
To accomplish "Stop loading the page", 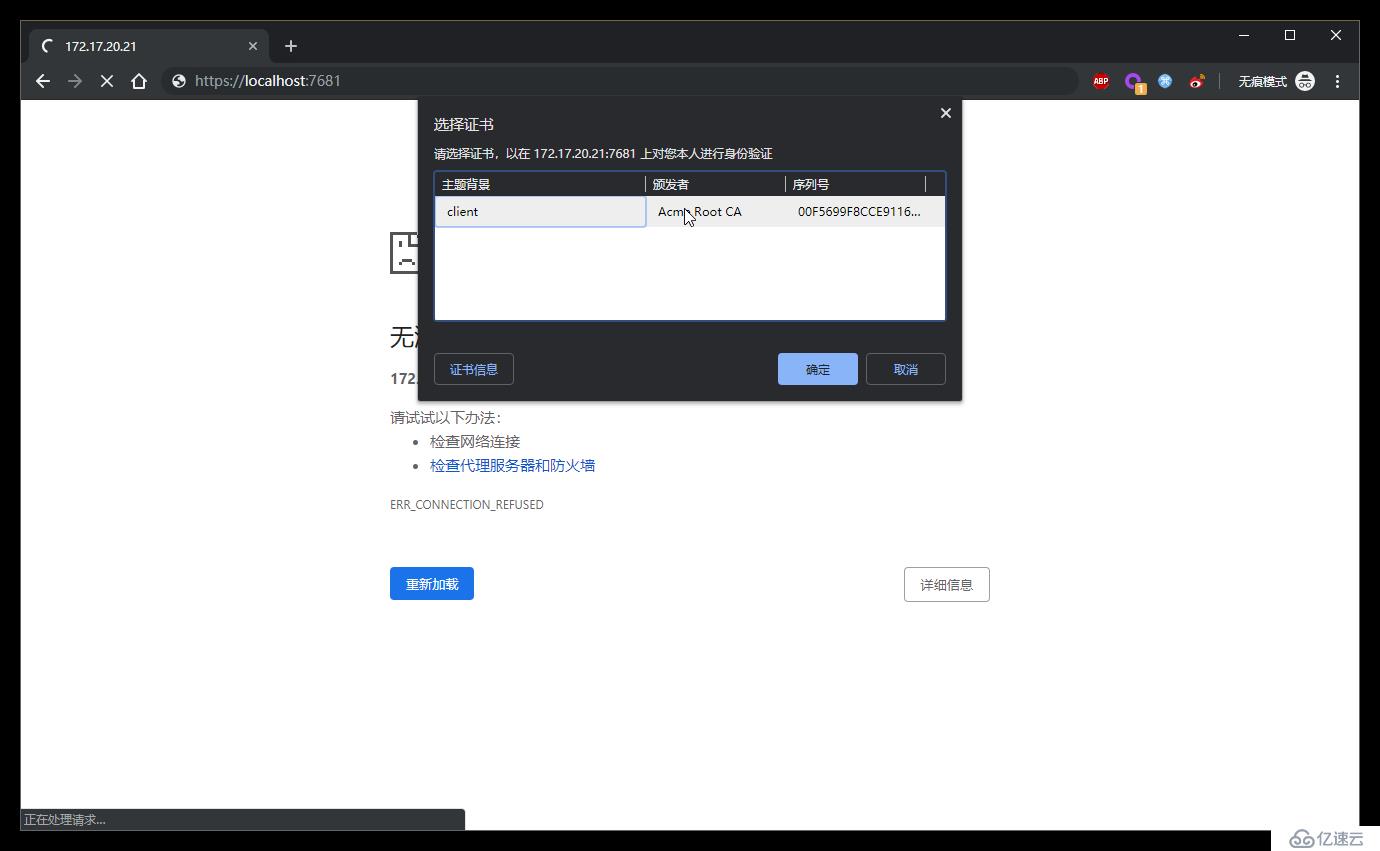I will pyautogui.click(x=107, y=81).
